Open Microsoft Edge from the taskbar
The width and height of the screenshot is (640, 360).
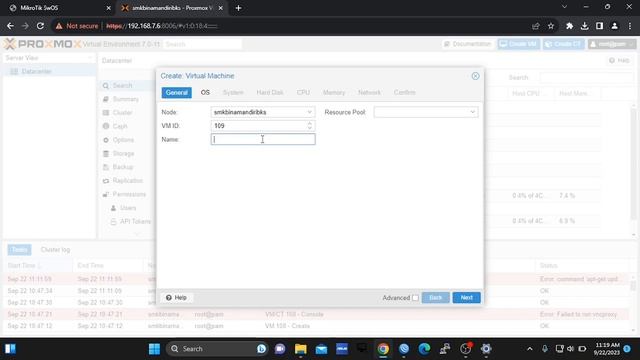click(x=424, y=349)
